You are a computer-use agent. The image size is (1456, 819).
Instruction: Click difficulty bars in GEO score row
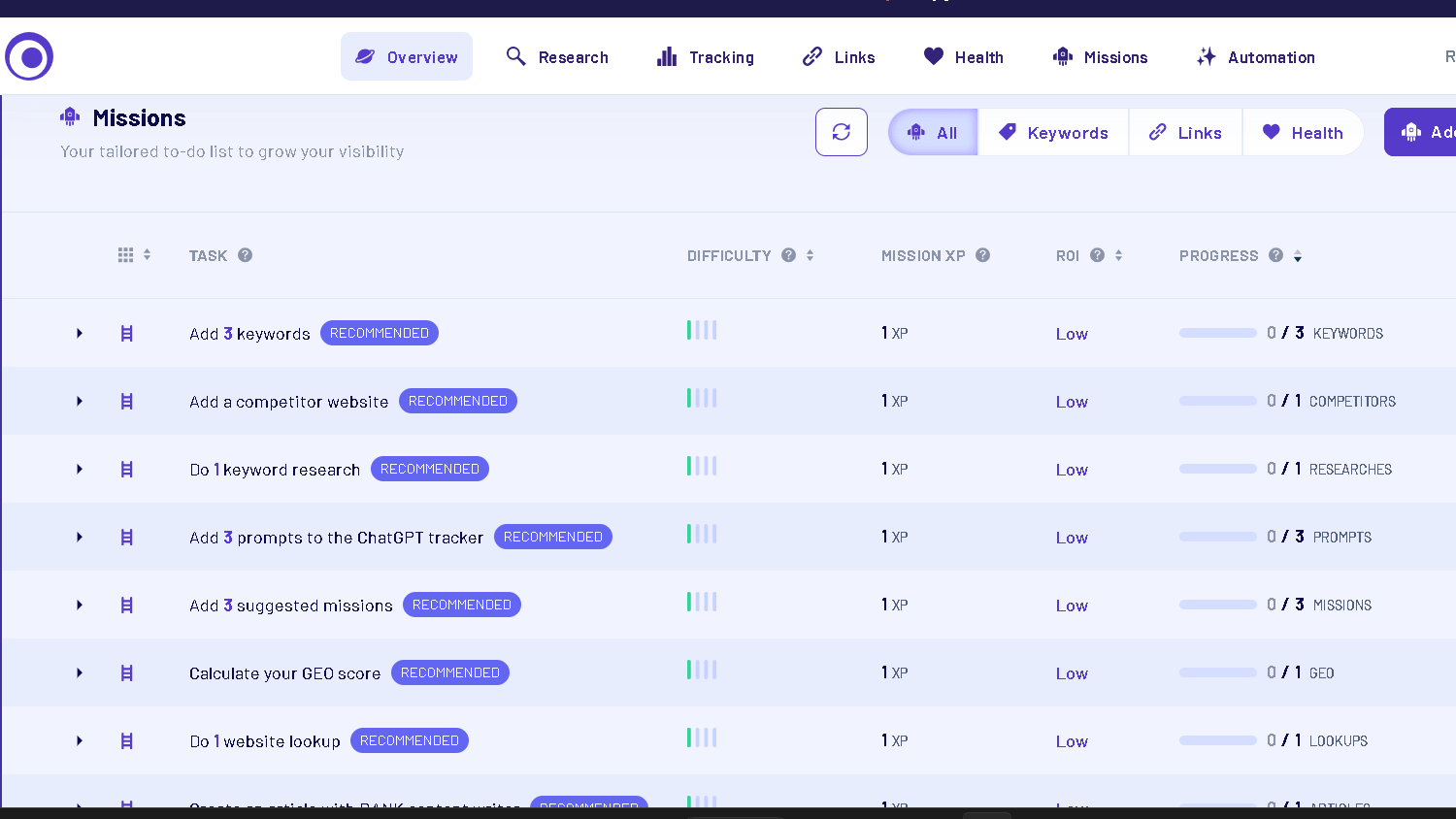point(702,670)
